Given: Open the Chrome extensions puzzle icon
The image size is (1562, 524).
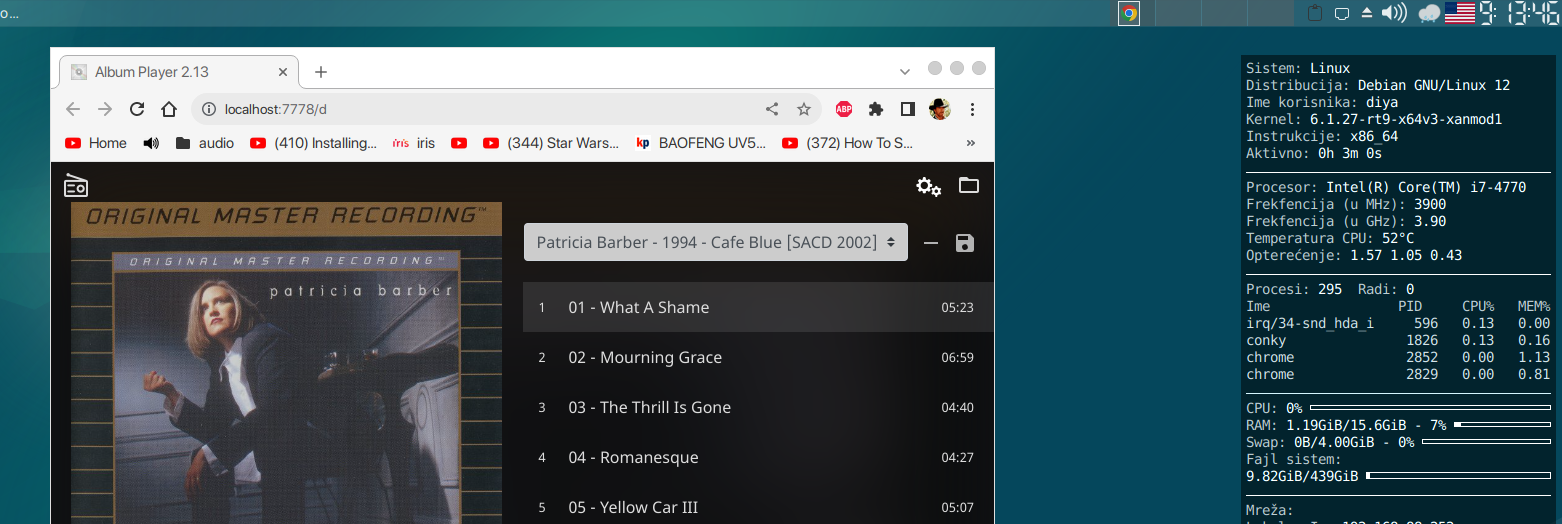Looking at the screenshot, I should 876,109.
